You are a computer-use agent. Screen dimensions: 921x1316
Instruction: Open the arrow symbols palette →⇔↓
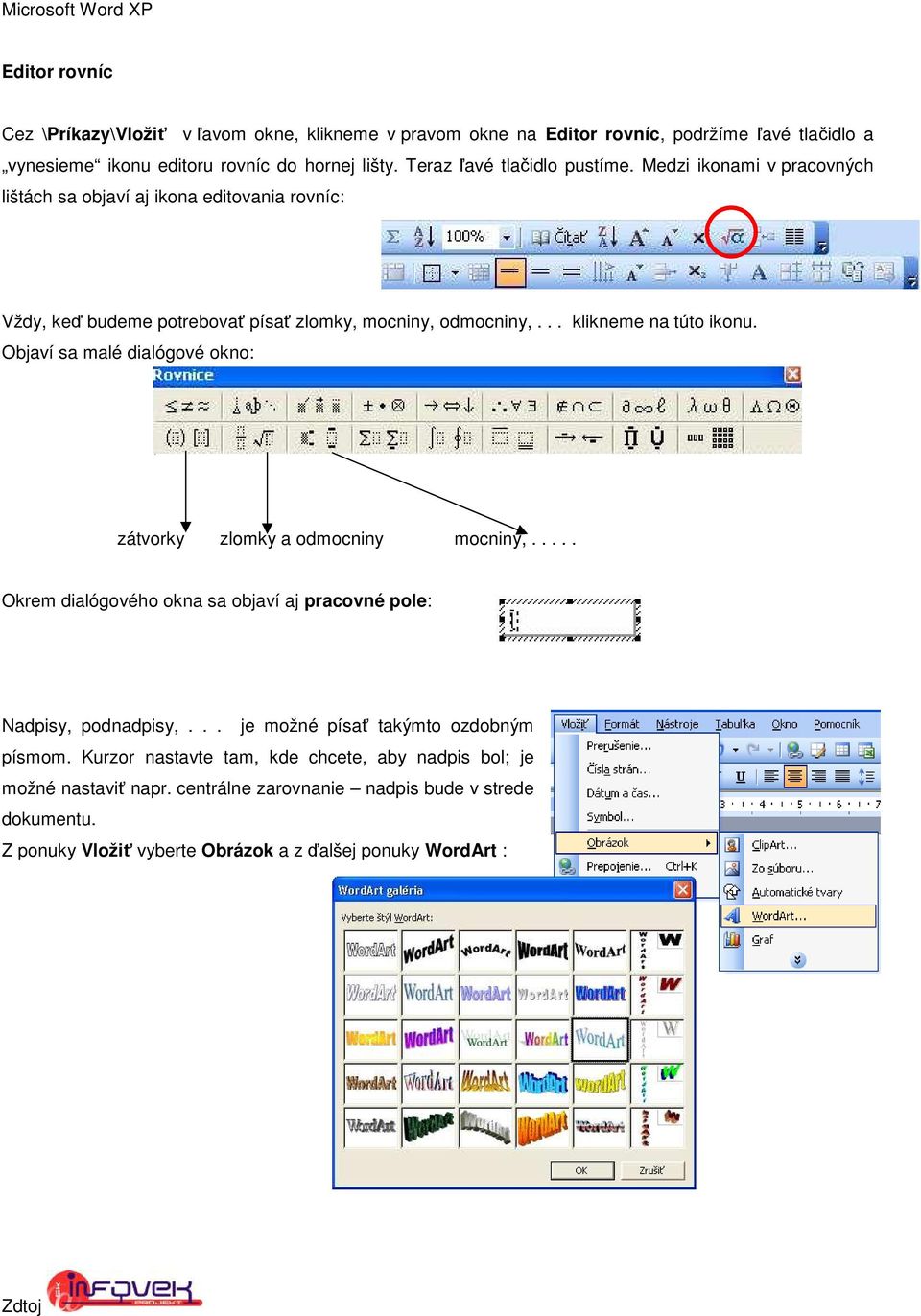(x=449, y=406)
